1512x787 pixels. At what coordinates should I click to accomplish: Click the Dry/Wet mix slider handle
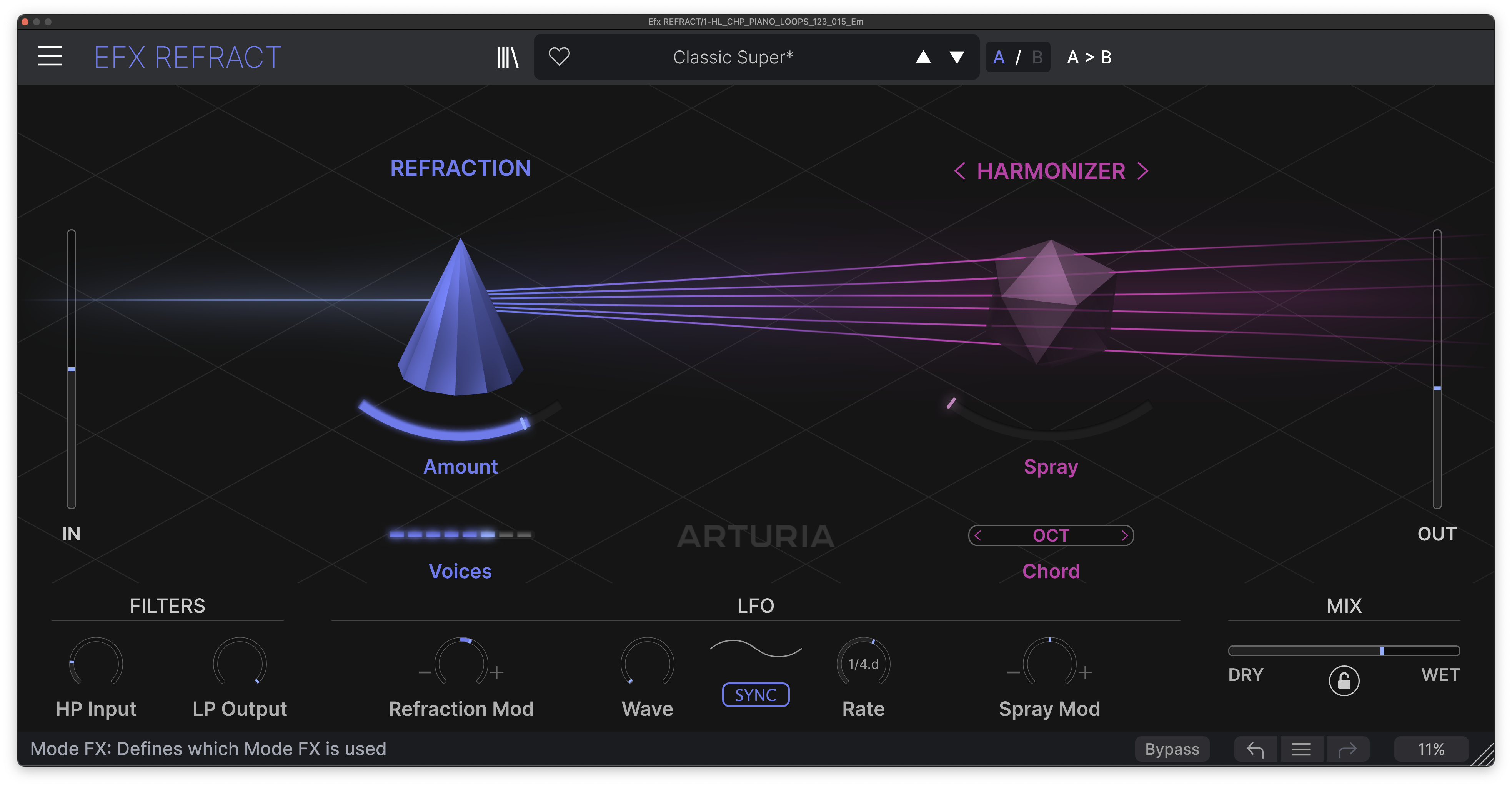[x=1382, y=650]
